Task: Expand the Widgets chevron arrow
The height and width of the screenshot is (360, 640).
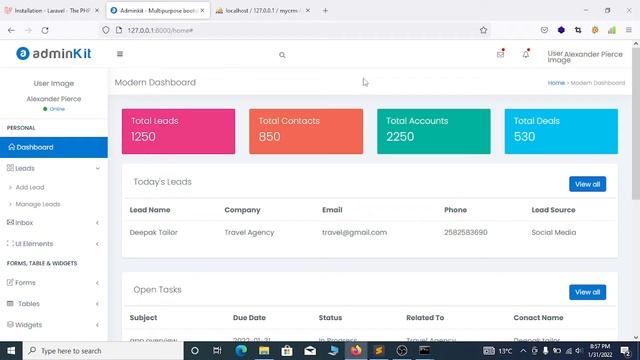Action: coord(97,325)
